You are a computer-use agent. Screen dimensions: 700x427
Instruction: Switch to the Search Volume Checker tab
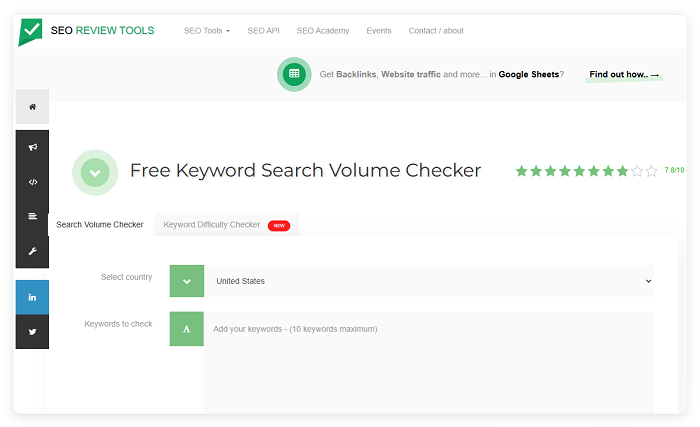100,225
